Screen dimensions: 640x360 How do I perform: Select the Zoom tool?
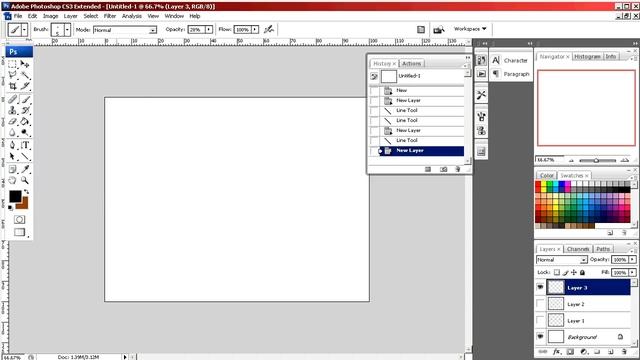click(25, 180)
